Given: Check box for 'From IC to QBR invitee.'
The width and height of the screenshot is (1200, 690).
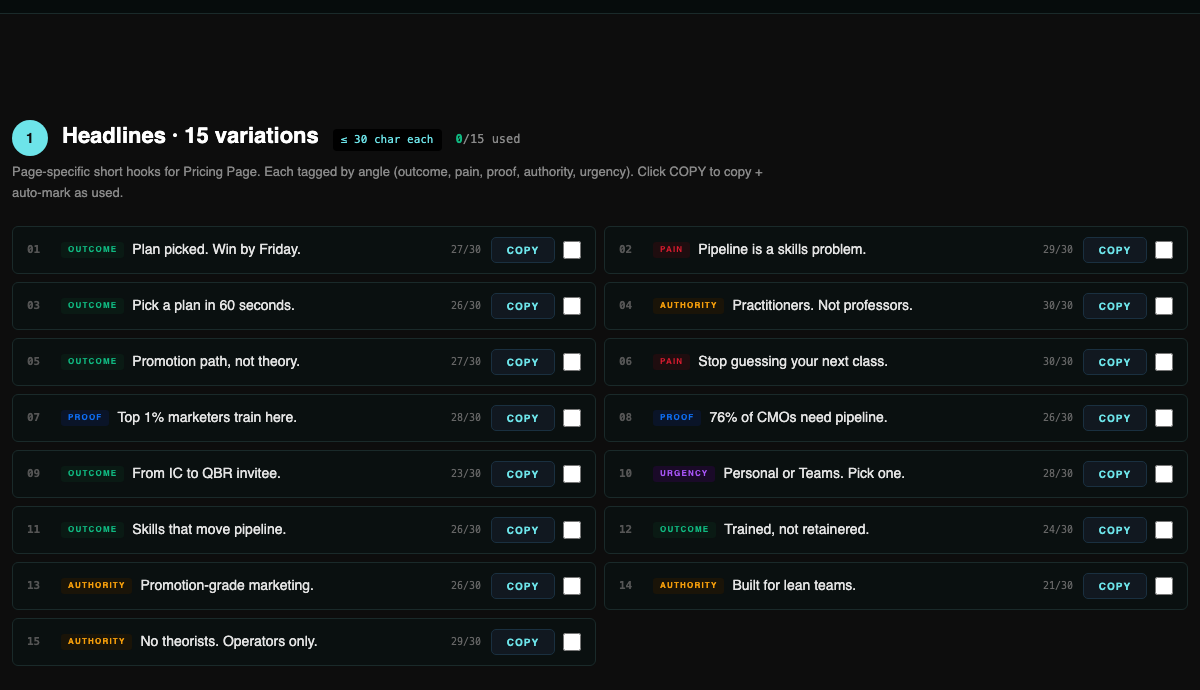Looking at the screenshot, I should 572,474.
